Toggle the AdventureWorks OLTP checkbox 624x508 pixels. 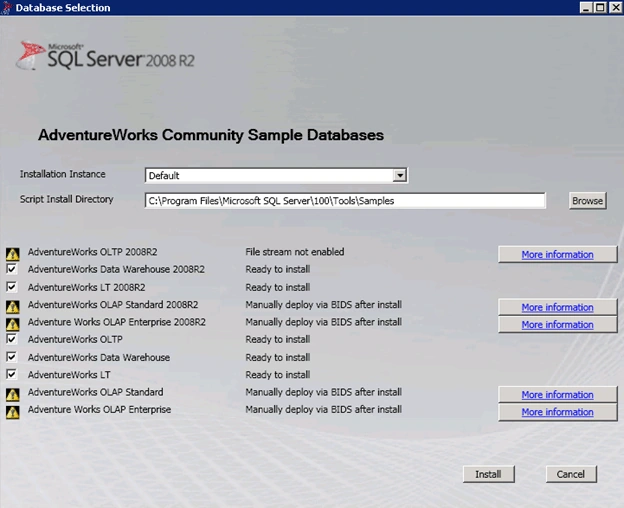coord(12,339)
